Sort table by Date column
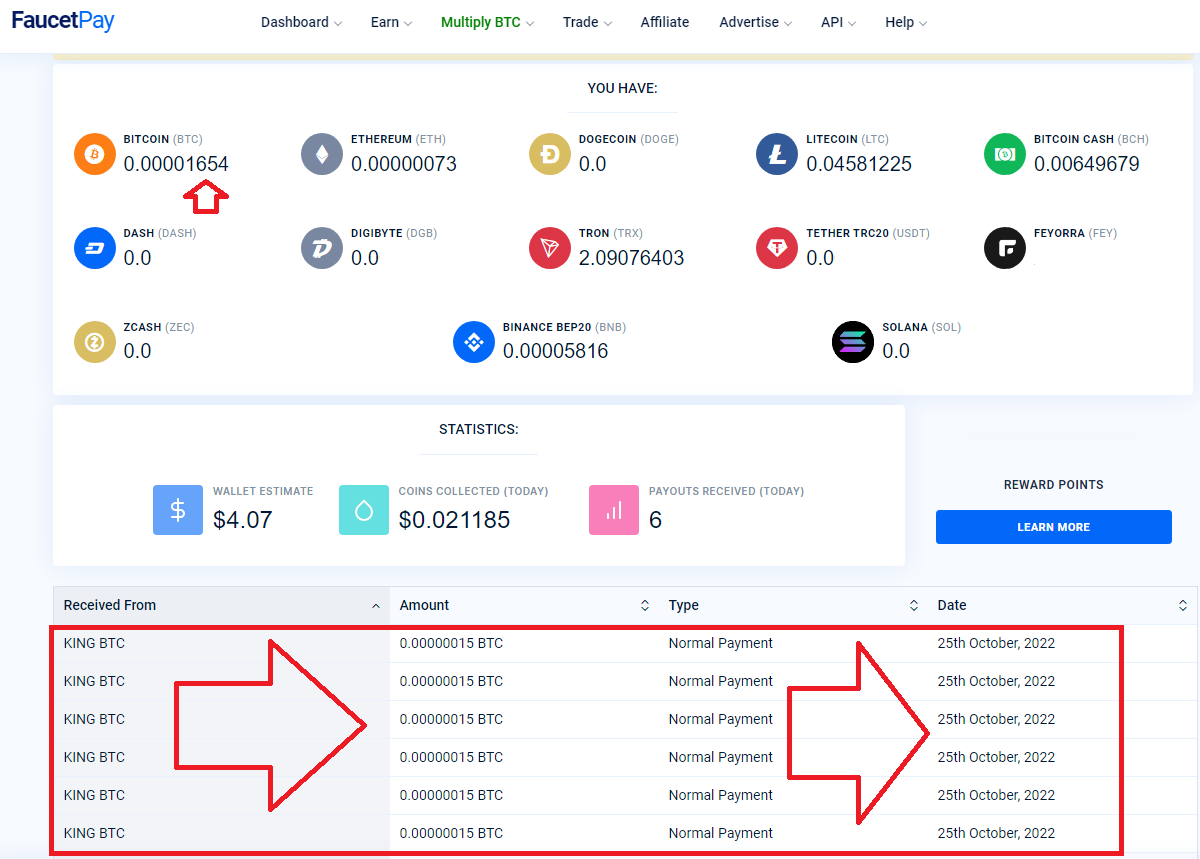 coord(1062,605)
